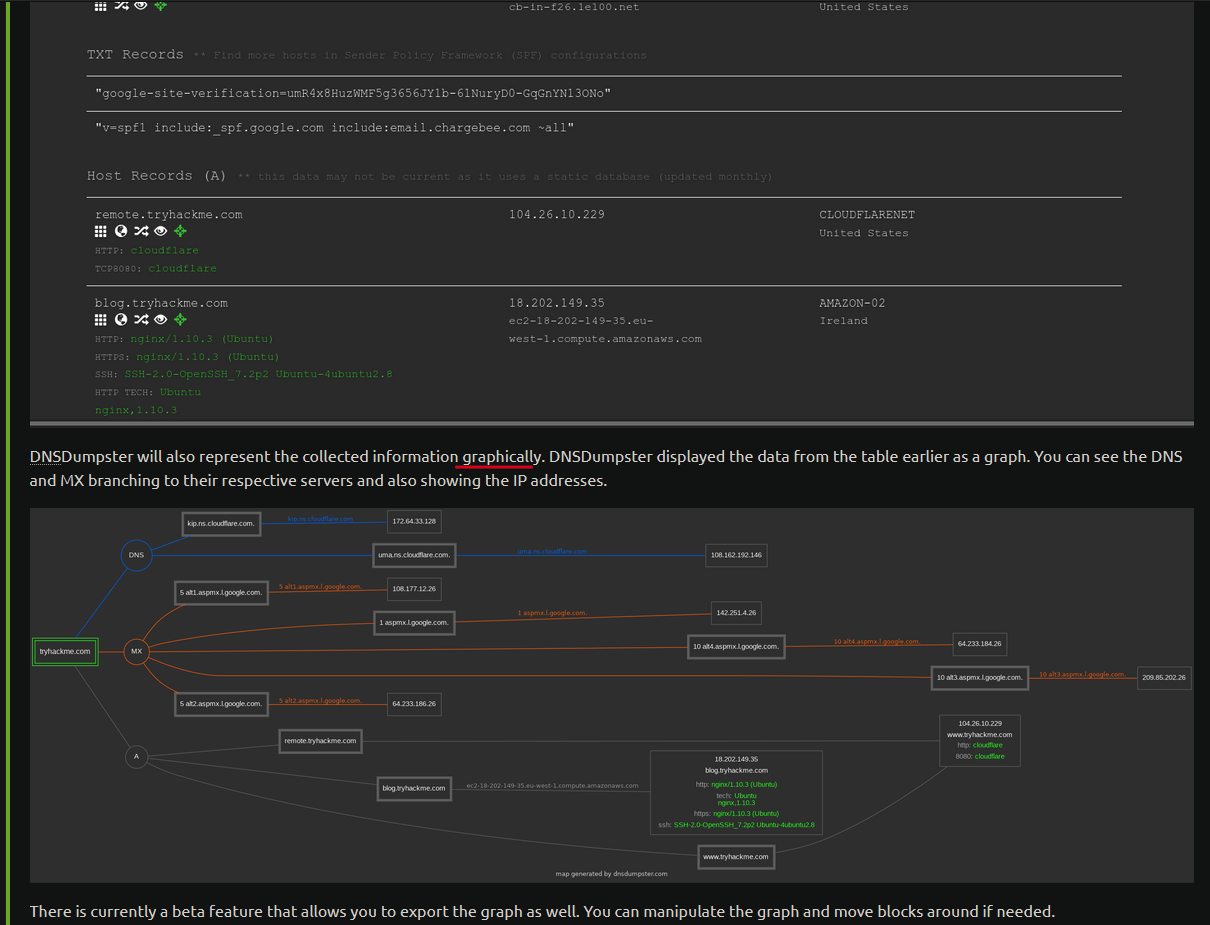The width and height of the screenshot is (1210, 925).
Task: Click the AMAZON-02 provider text
Action: tap(852, 303)
